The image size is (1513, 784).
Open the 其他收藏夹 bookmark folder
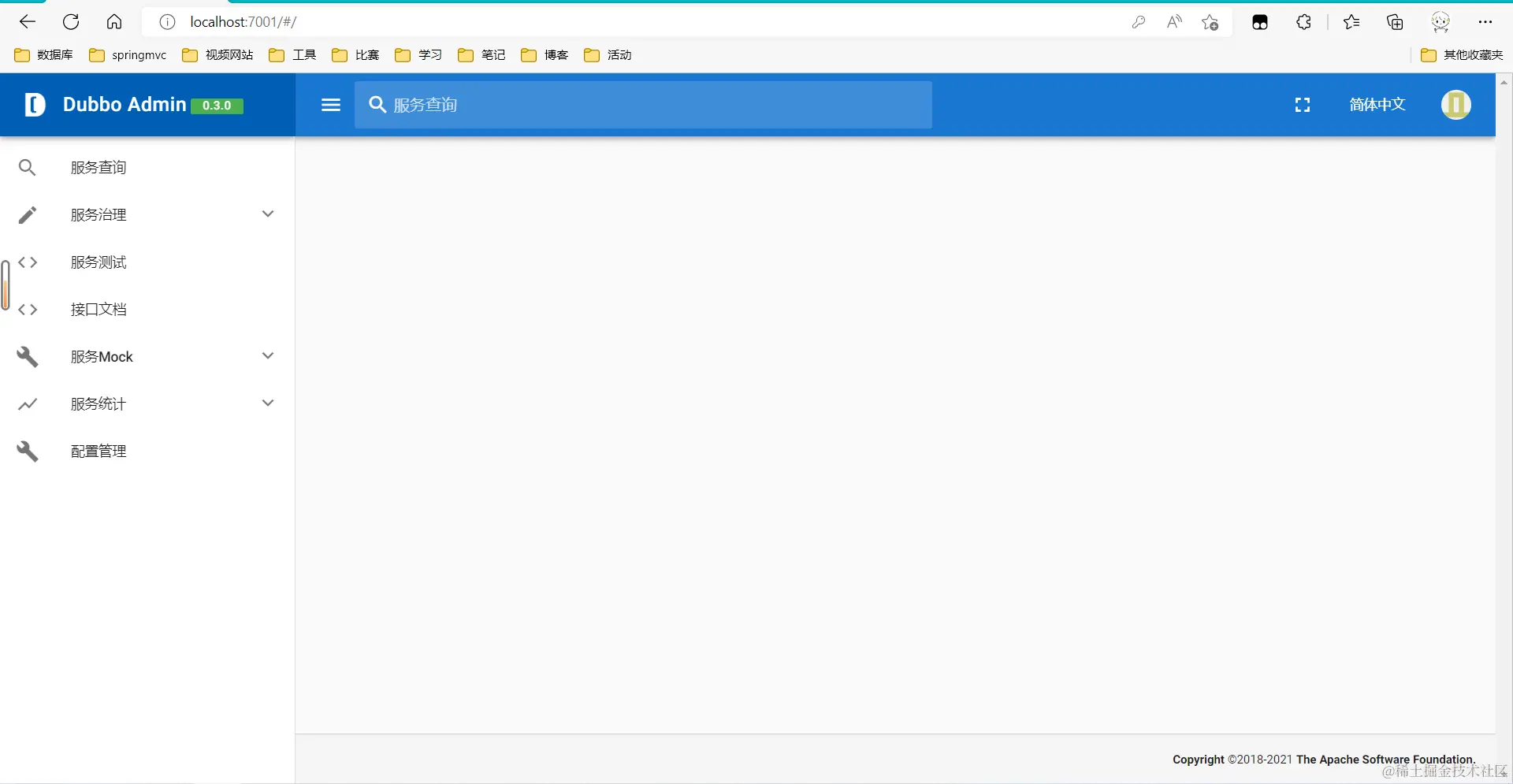(1462, 55)
